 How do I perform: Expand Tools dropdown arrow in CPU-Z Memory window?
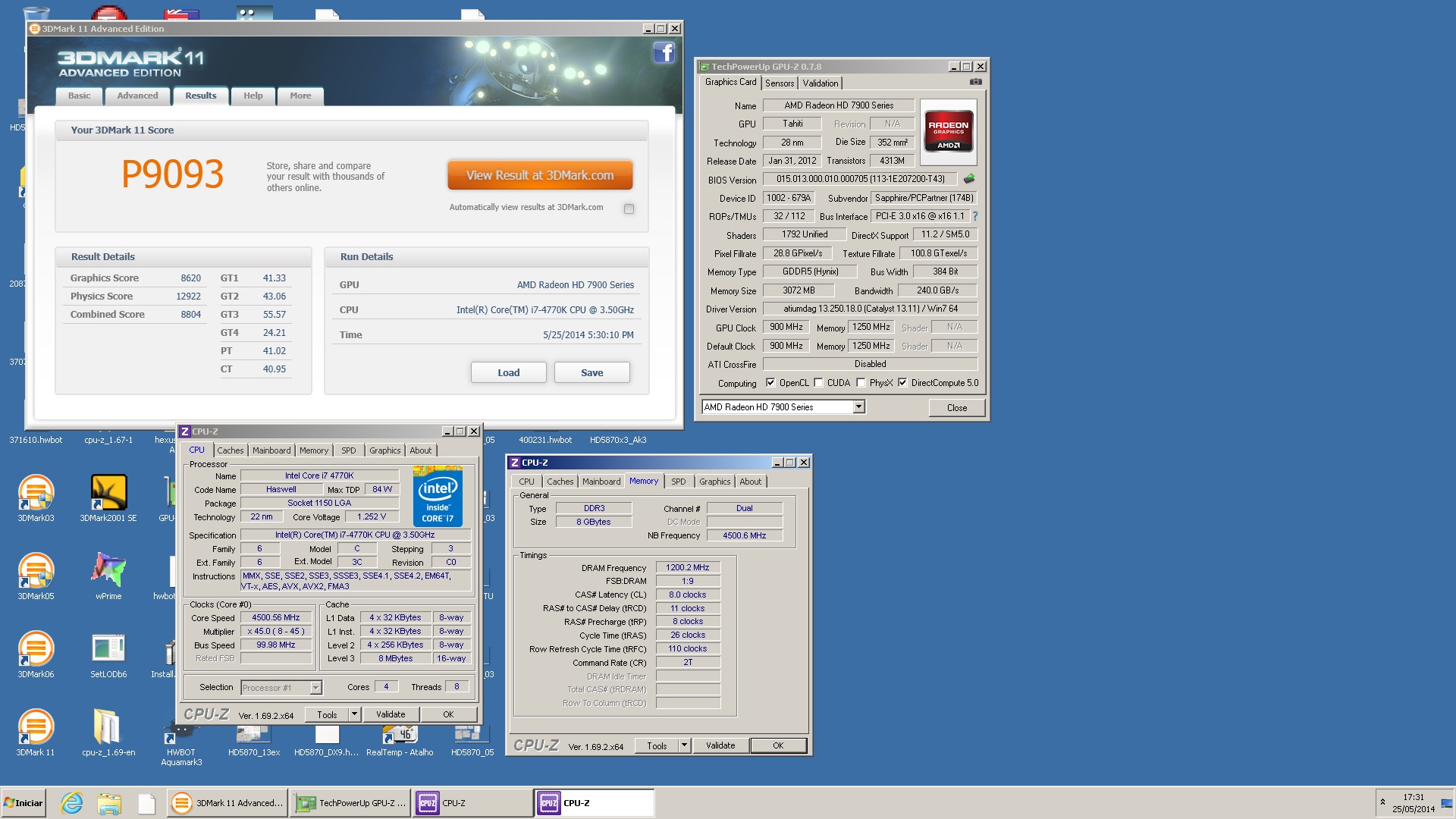coord(683,745)
